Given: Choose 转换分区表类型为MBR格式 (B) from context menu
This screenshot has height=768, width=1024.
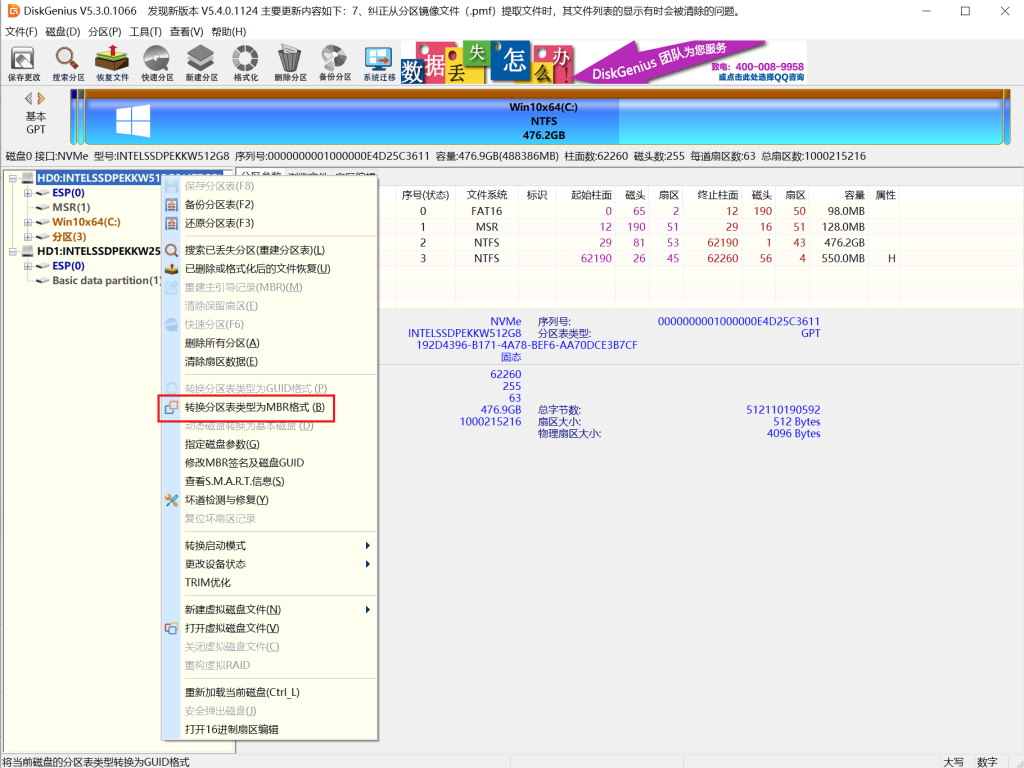Looking at the screenshot, I should [254, 407].
